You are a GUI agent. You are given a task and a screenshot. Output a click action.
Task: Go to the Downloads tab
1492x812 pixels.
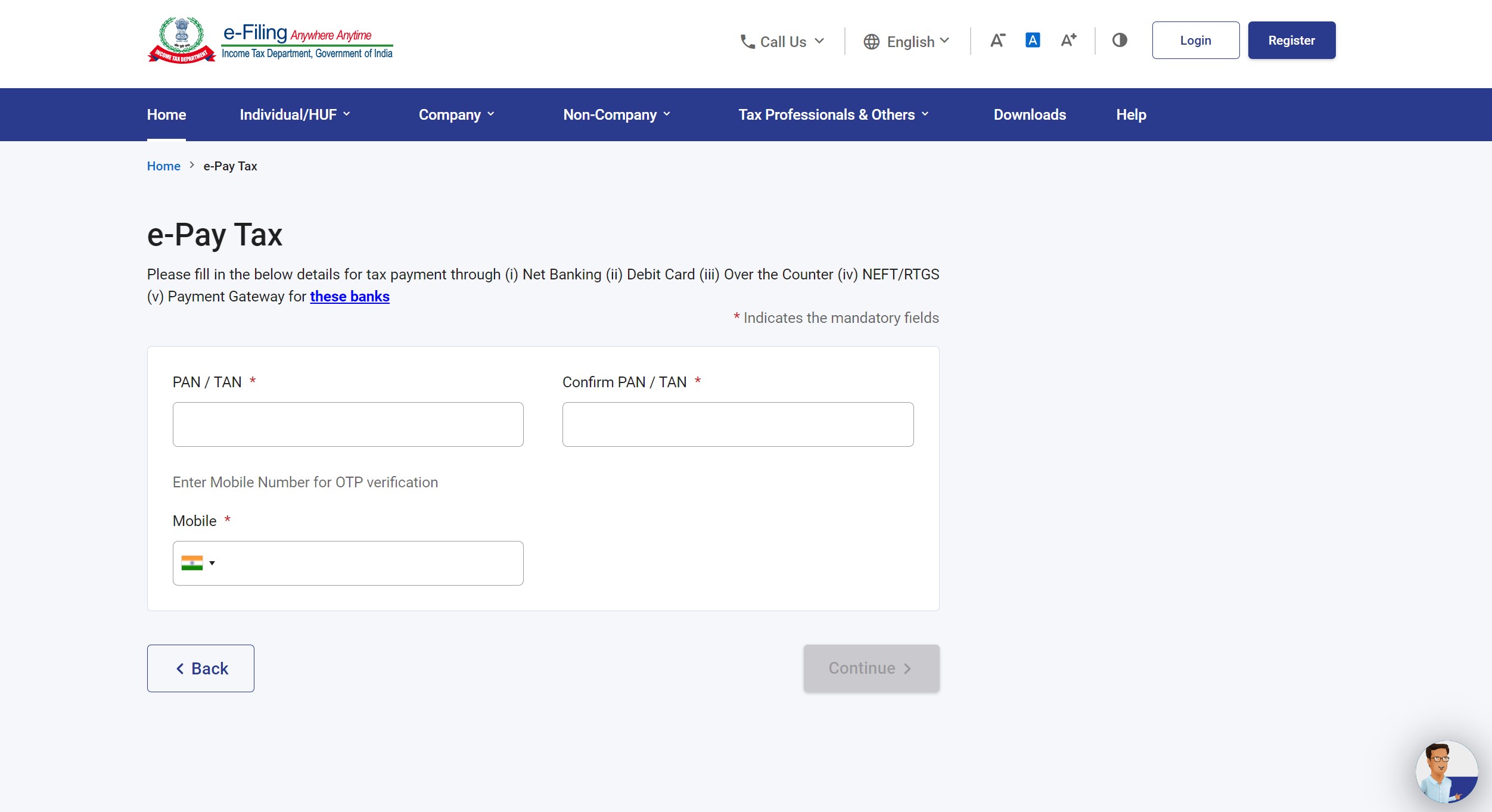[x=1030, y=114]
